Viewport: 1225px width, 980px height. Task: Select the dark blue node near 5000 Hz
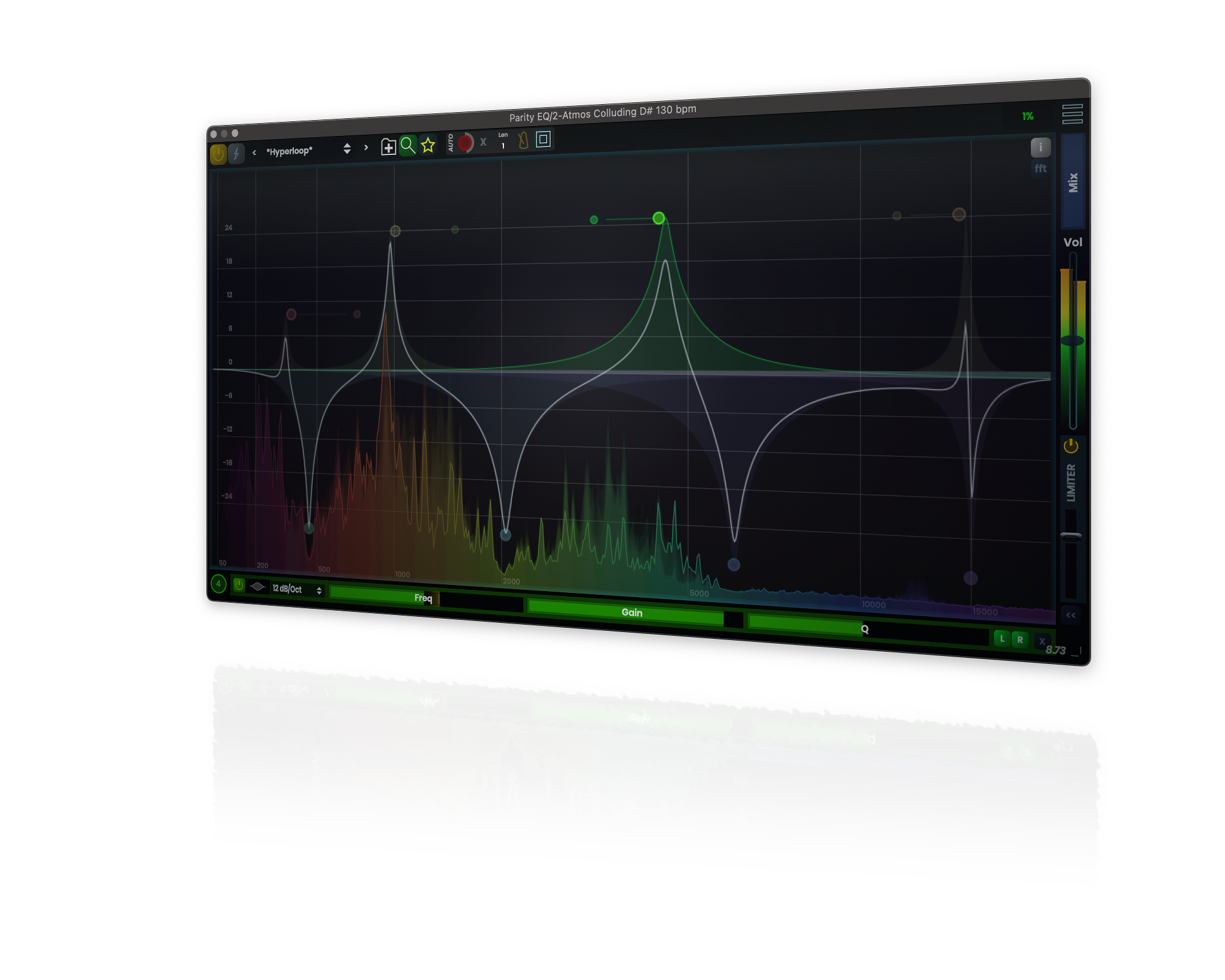[734, 565]
